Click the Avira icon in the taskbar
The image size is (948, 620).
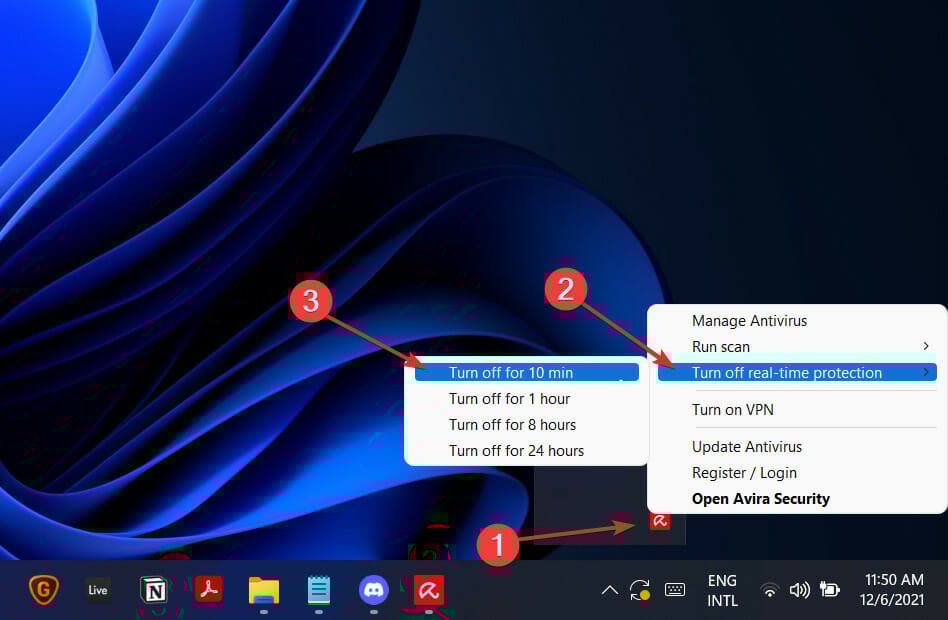[x=428, y=590]
